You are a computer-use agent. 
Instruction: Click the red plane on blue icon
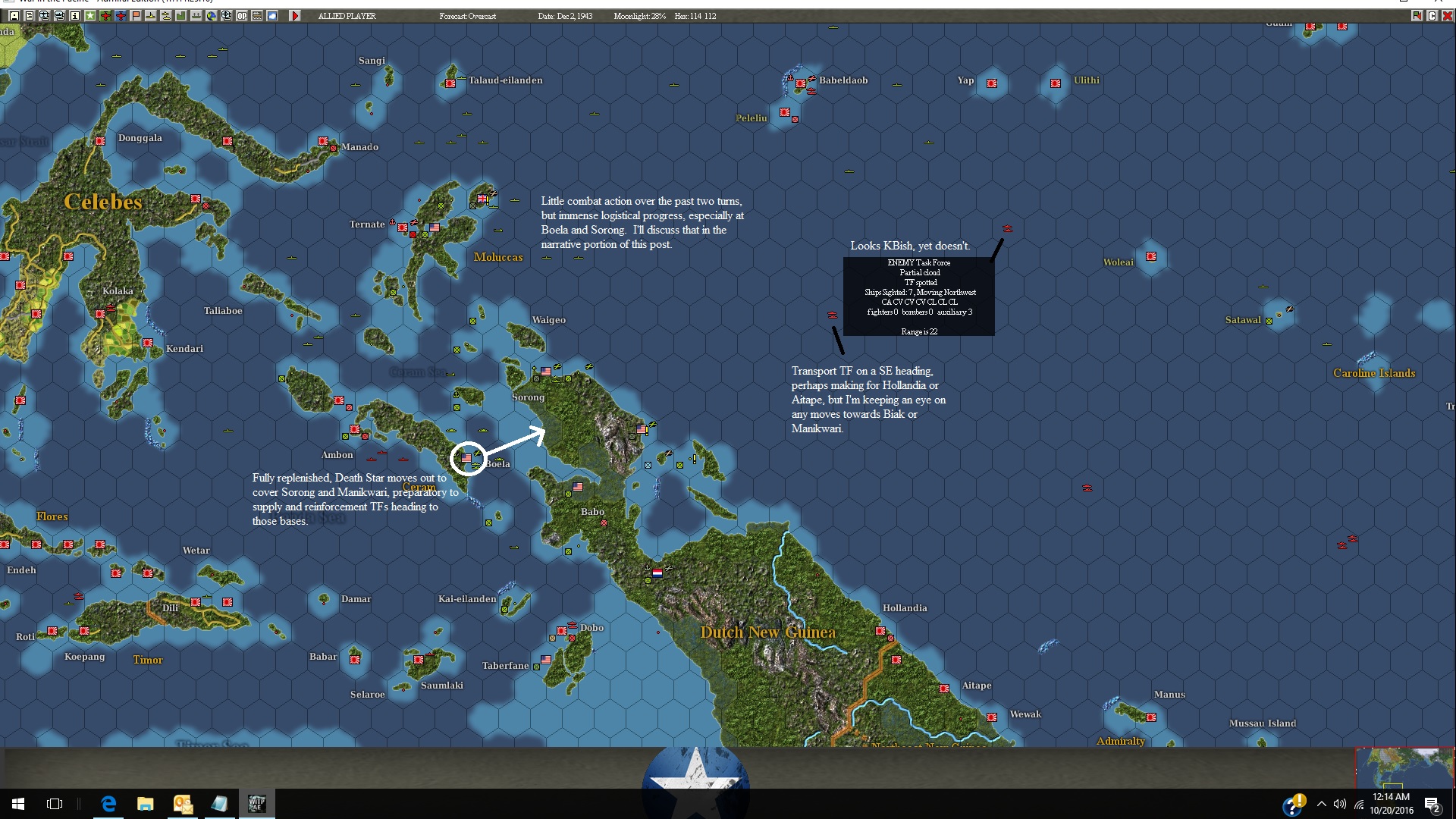(120, 15)
